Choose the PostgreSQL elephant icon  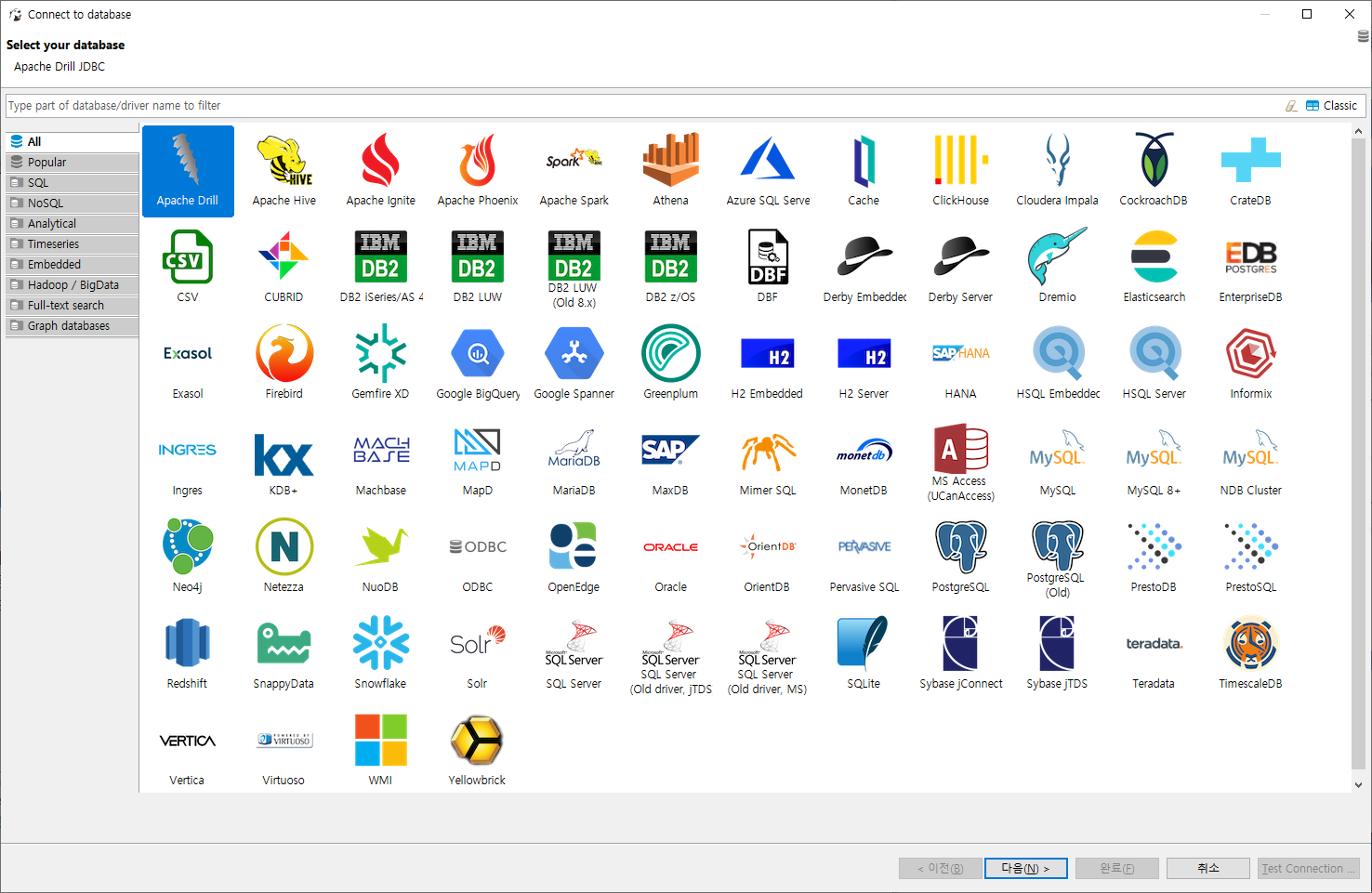click(960, 546)
